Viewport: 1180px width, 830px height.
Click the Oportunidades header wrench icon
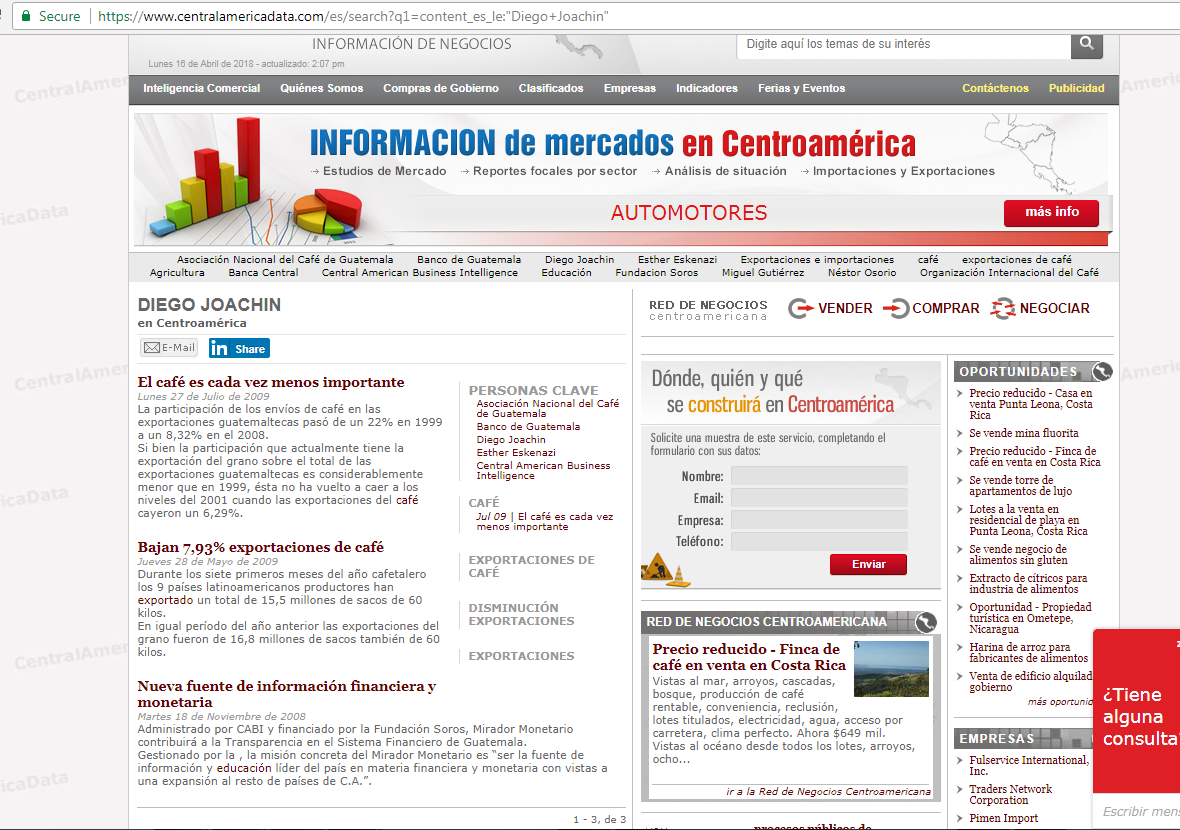[1102, 372]
